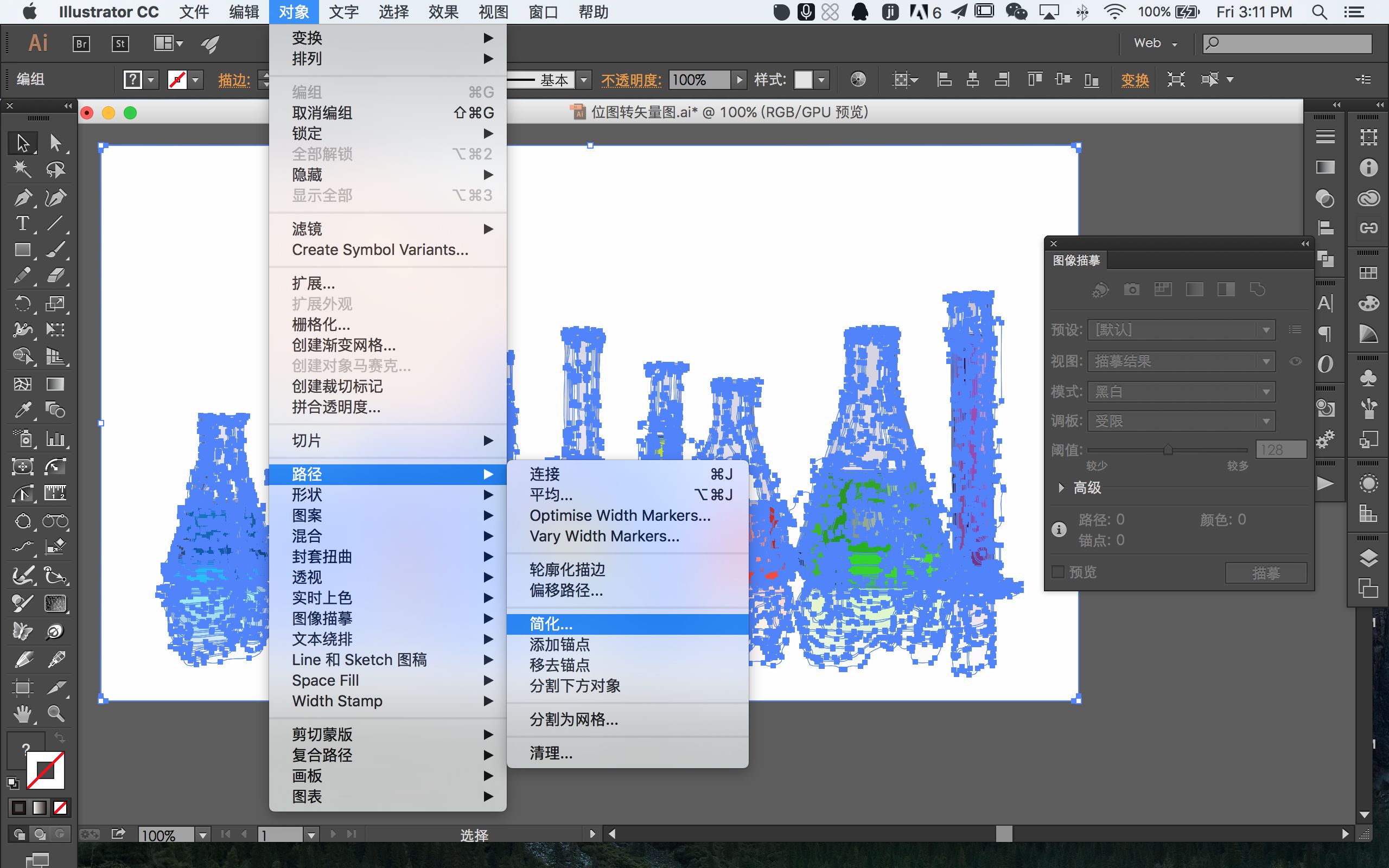Click the camera preset icon in 图像描摹 panel
Image resolution: width=1389 pixels, height=868 pixels.
click(1132, 290)
